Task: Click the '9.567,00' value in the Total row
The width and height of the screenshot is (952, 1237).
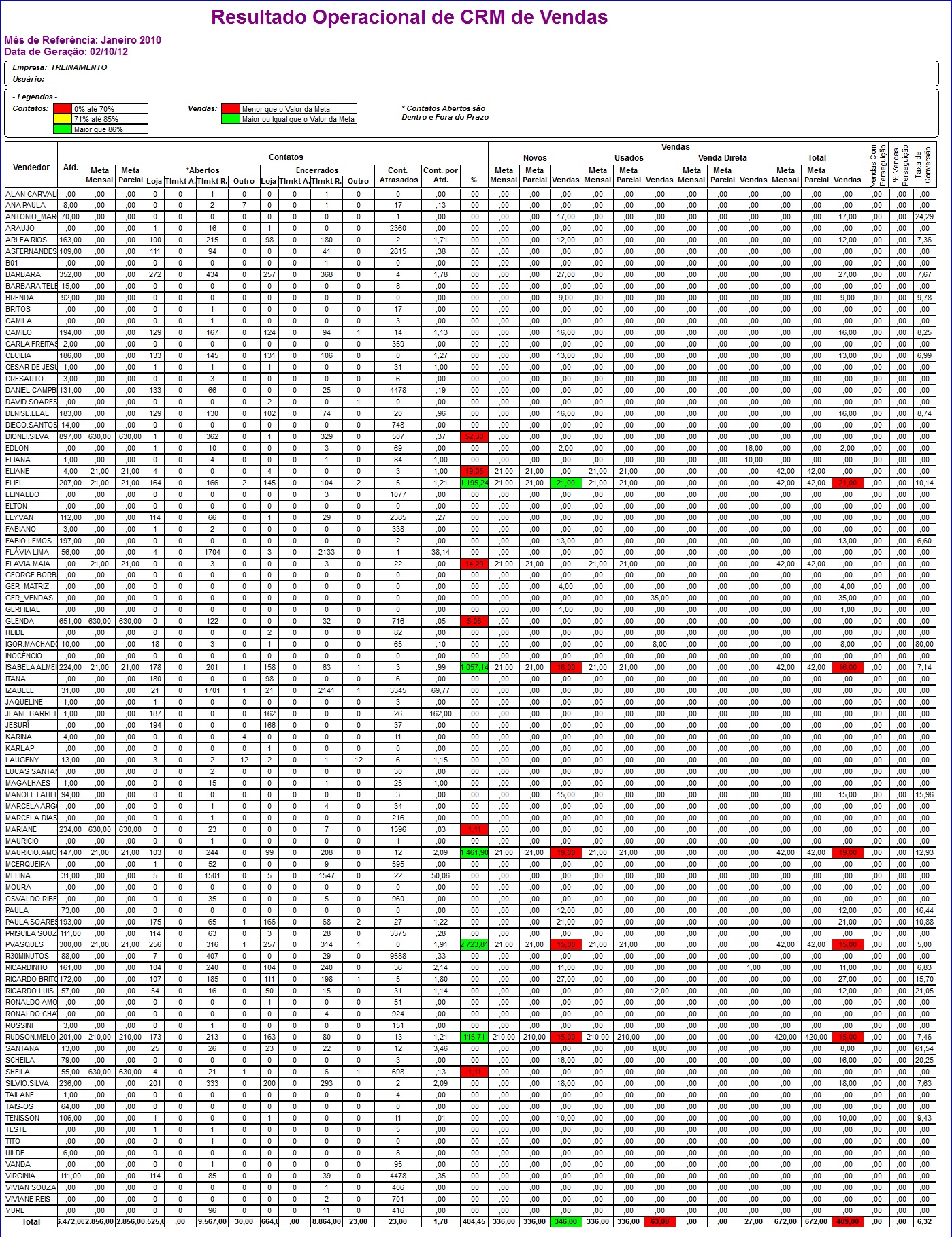Action: coord(212,1221)
